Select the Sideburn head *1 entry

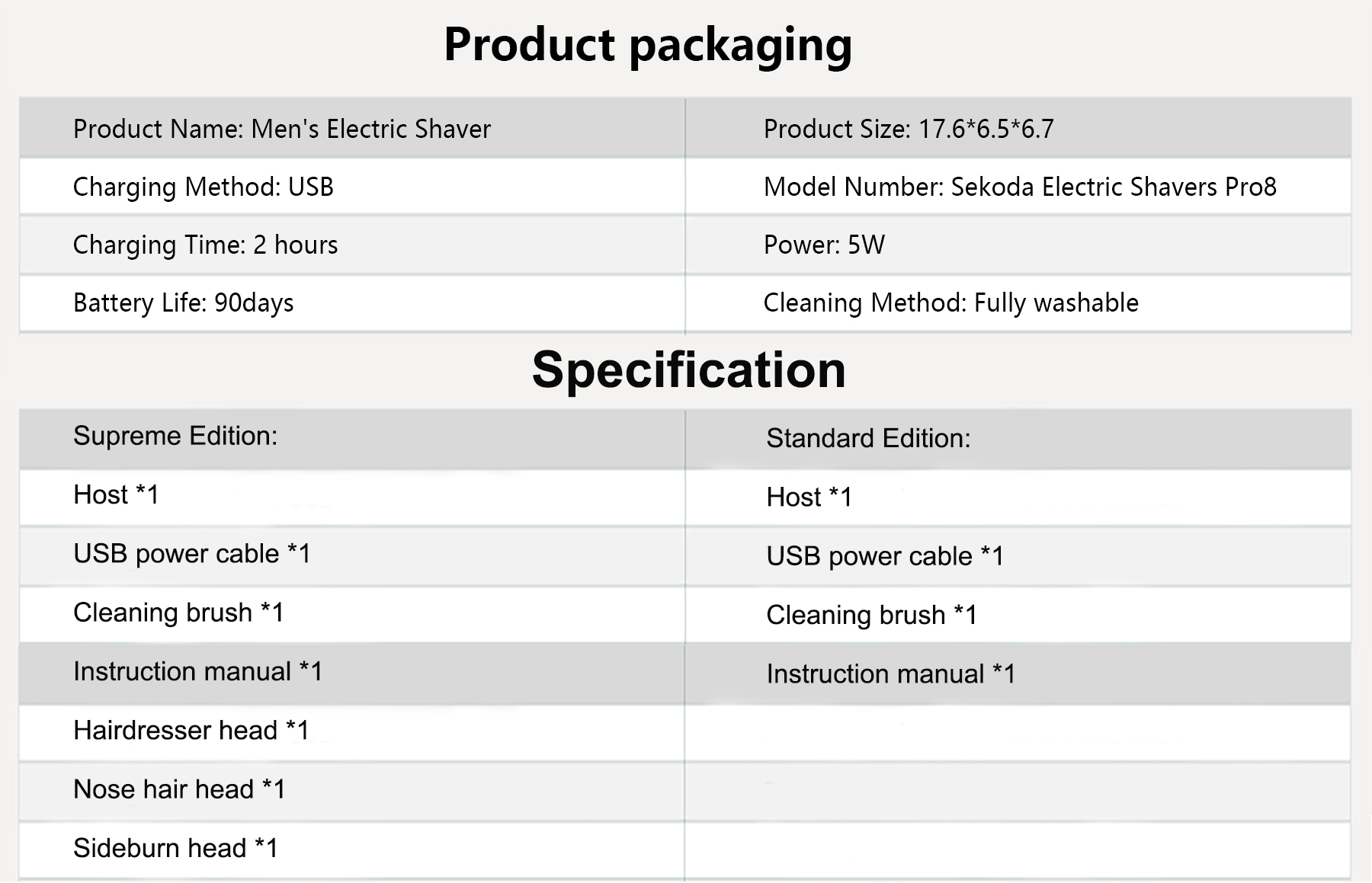click(x=175, y=848)
